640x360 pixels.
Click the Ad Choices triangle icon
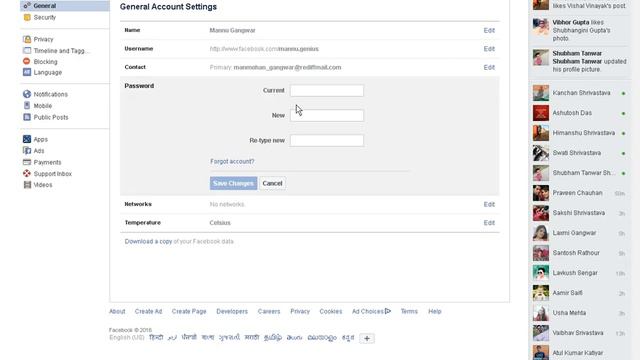pos(388,311)
